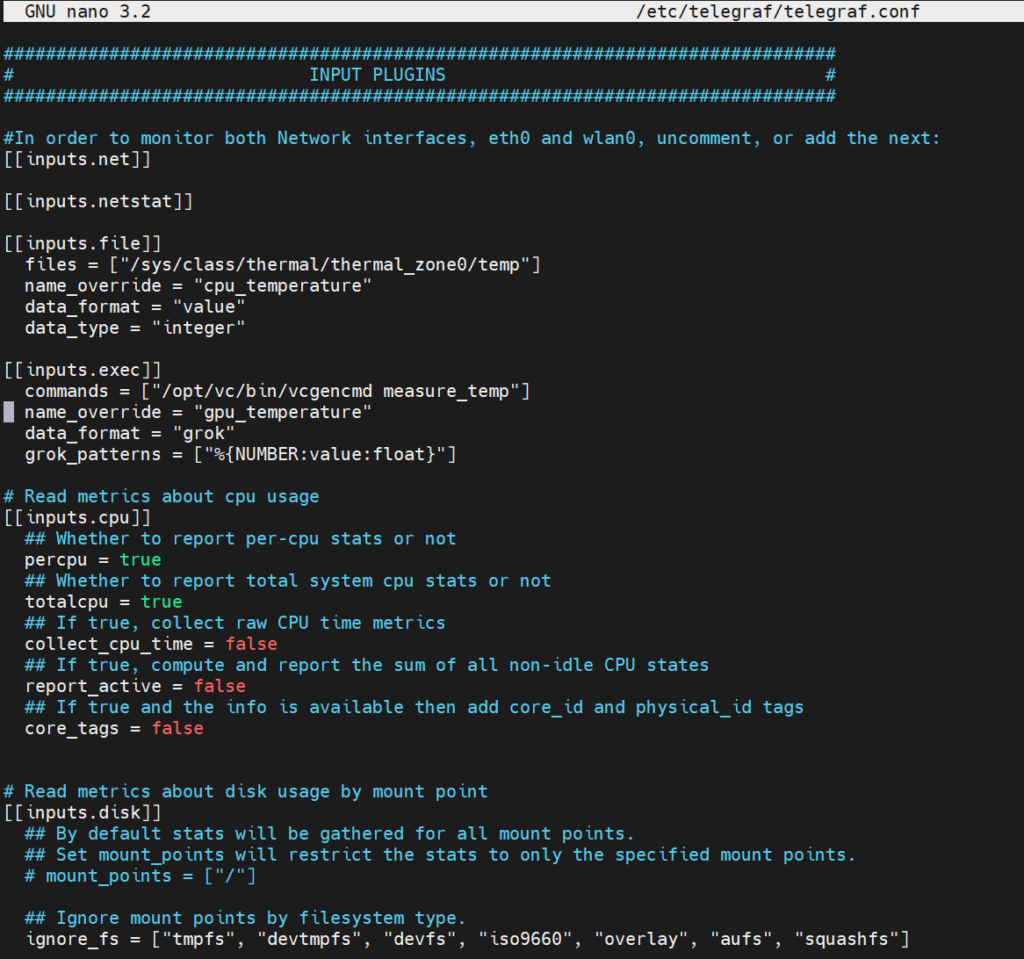Place cursor on the [[inputs.exec]] header
This screenshot has width=1024, height=959.
click(x=82, y=370)
